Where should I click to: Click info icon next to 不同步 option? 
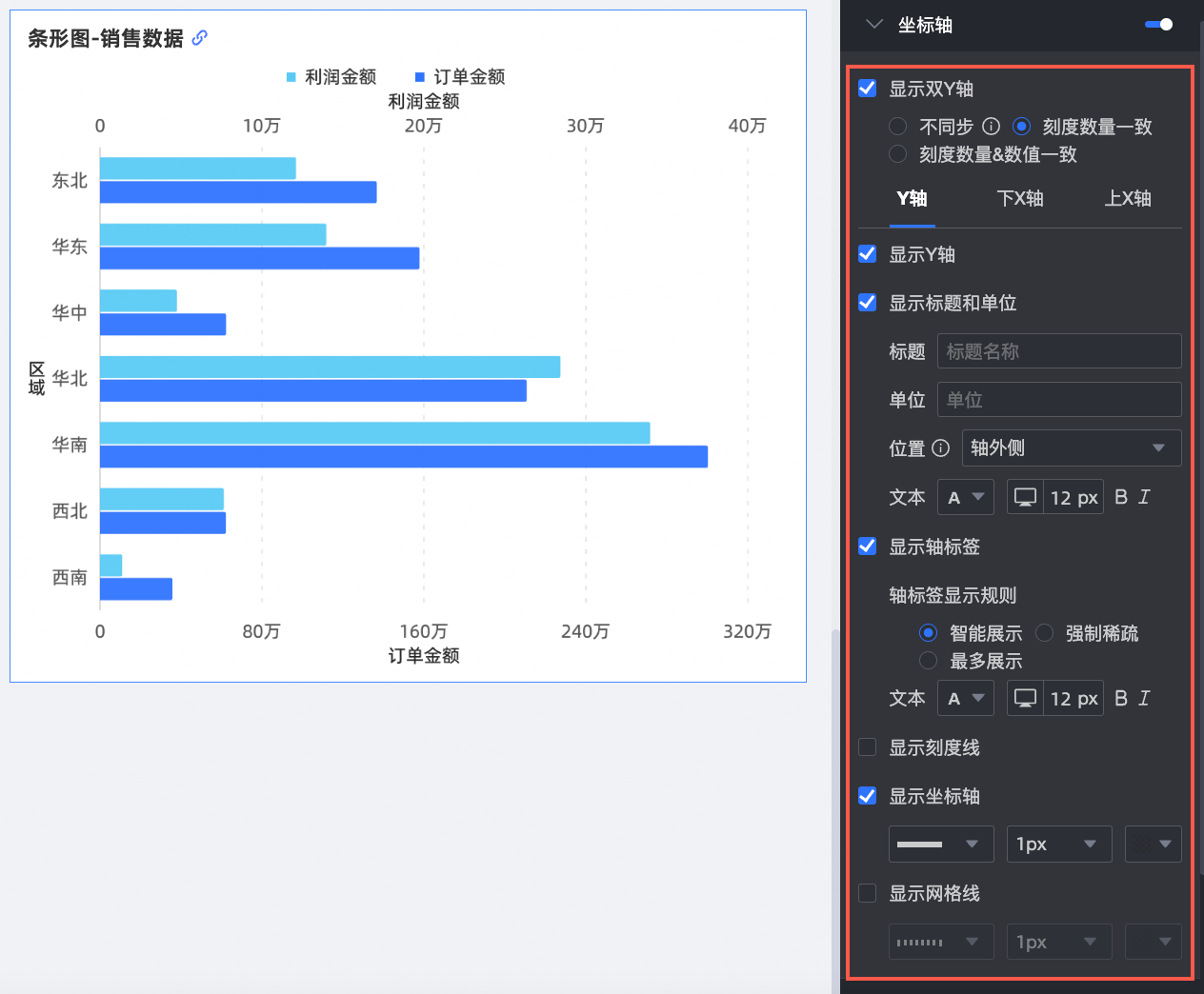pyautogui.click(x=991, y=127)
